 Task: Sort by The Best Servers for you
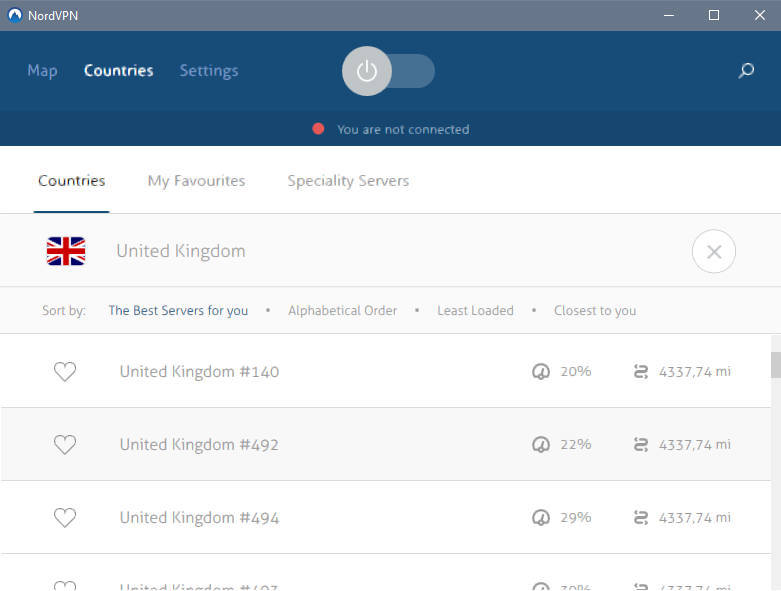click(x=178, y=311)
